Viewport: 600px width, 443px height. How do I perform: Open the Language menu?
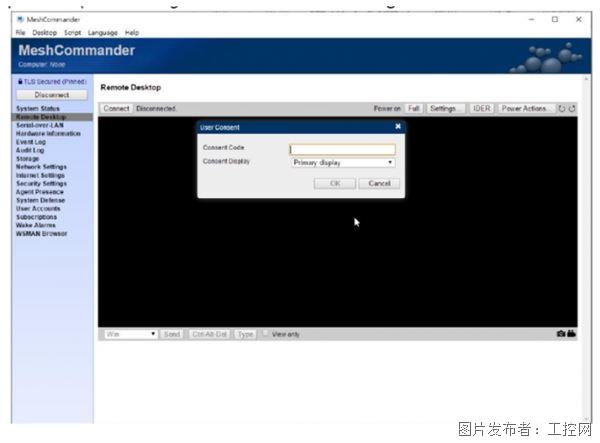[103, 33]
